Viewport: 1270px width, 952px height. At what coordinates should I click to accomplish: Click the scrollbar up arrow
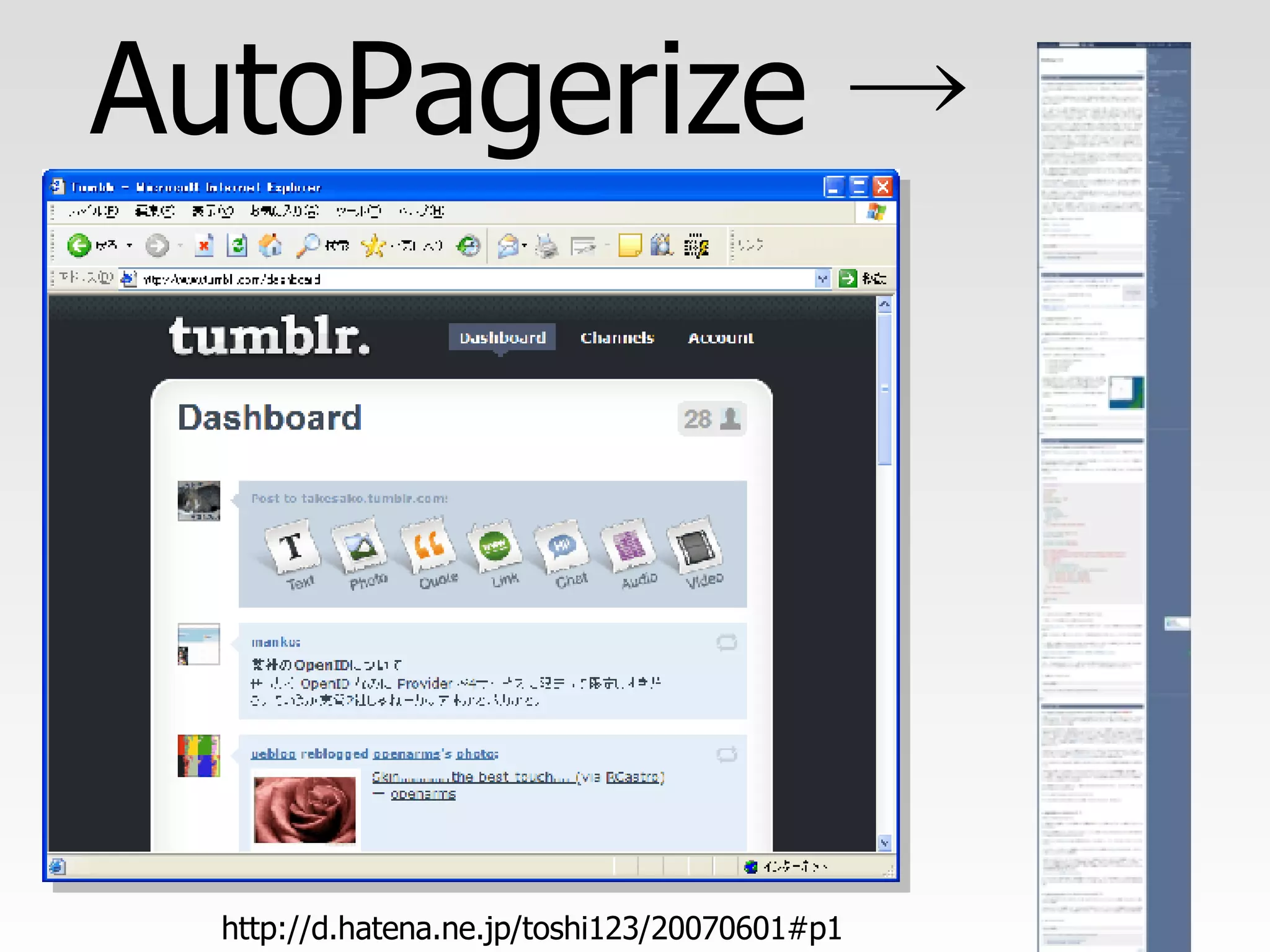point(885,304)
